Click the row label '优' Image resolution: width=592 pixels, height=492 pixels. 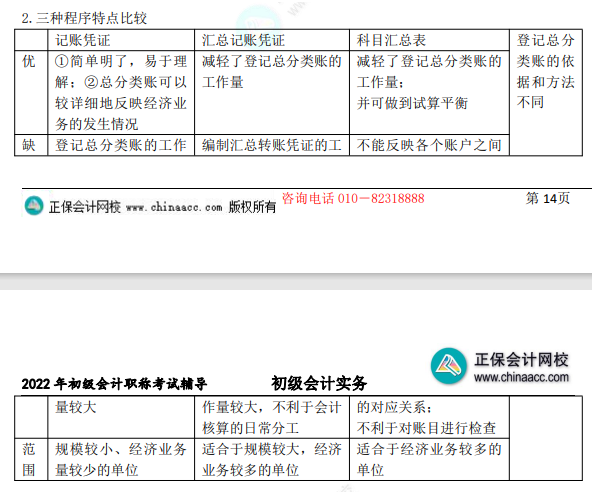coord(29,61)
